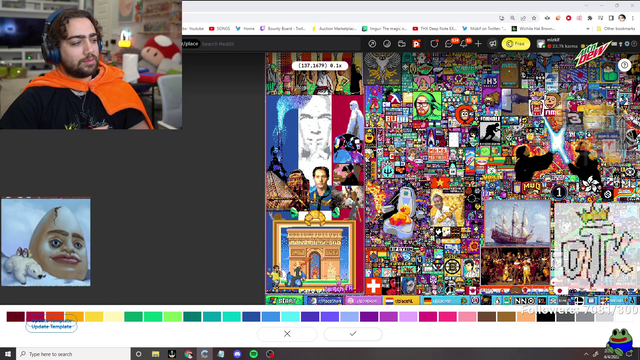Expand the bookmarks bar overflow chevron
The height and width of the screenshot is (360, 640).
pos(588,29)
